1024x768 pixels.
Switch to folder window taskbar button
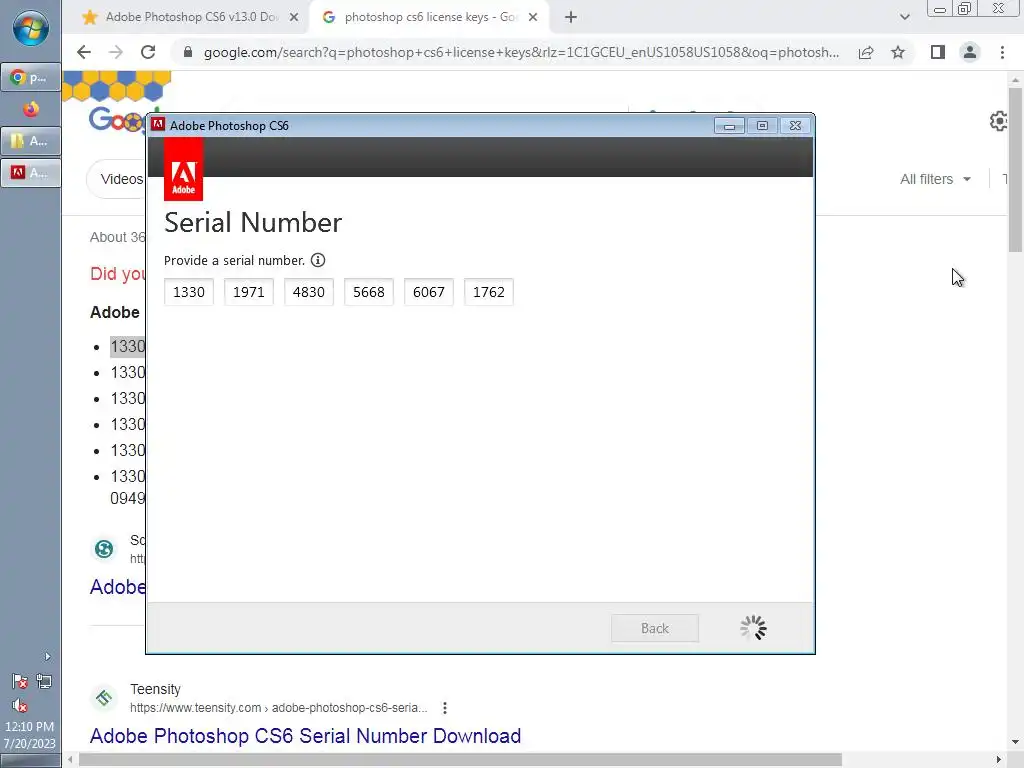coord(31,140)
